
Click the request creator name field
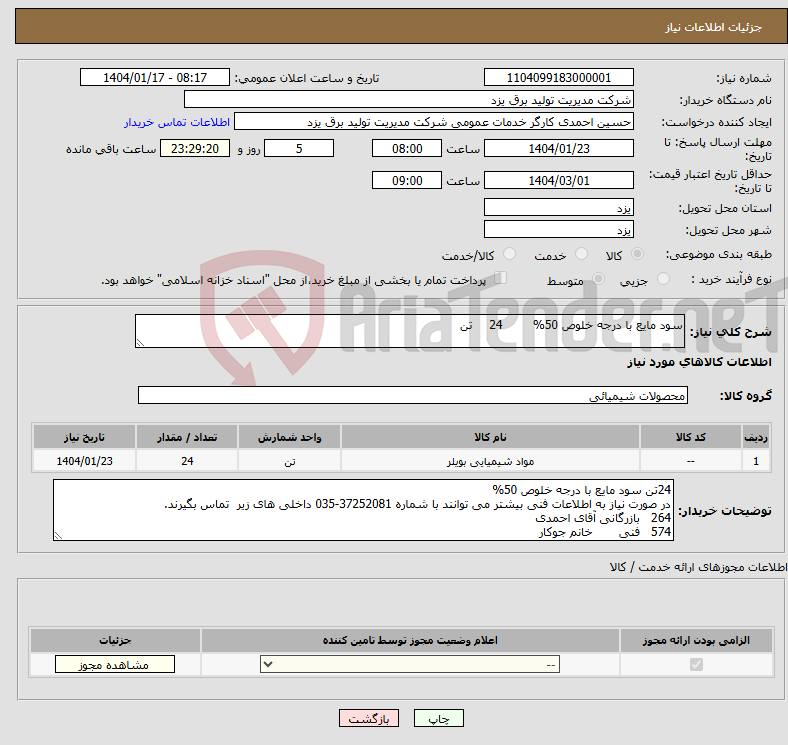click(434, 122)
